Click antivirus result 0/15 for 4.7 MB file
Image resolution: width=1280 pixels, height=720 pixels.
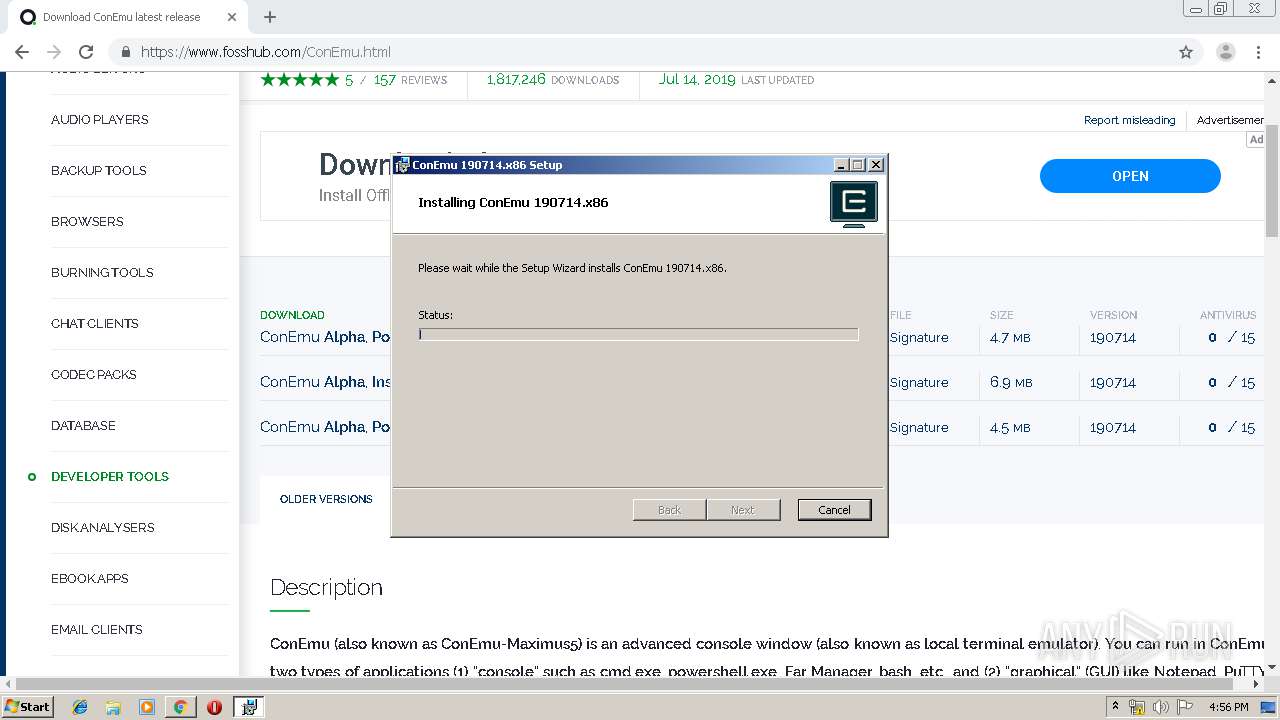tap(1231, 337)
